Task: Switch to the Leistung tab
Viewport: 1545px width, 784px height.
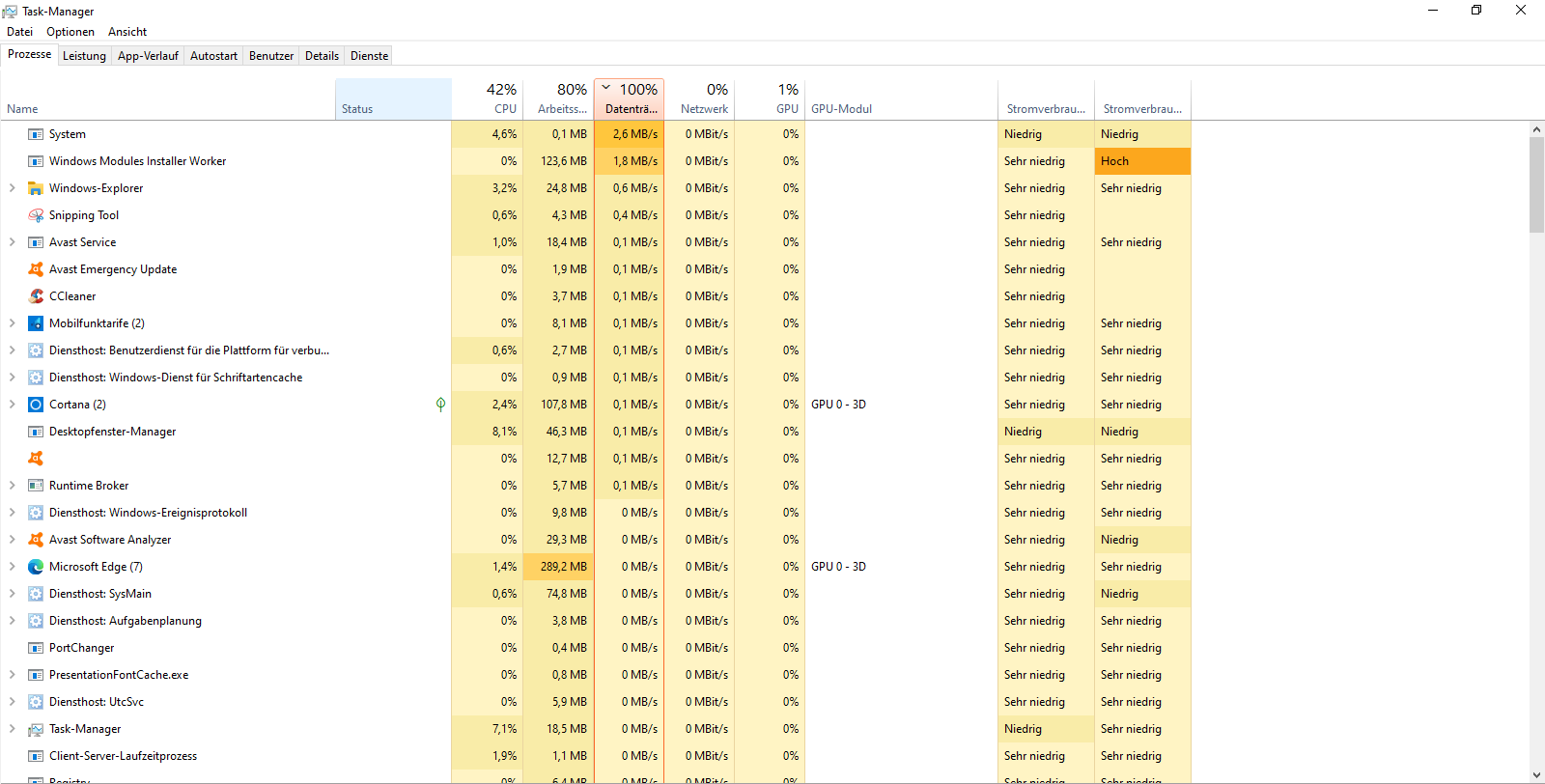Action: [x=85, y=56]
